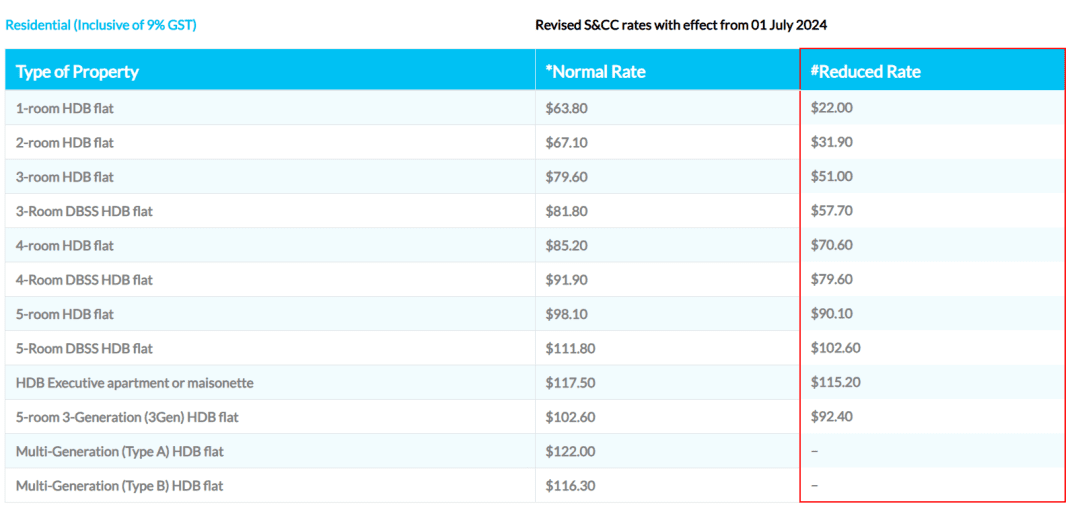Image resolution: width=1080 pixels, height=512 pixels.
Task: Select the "2-room HDB flat" row label
Action: (x=64, y=143)
